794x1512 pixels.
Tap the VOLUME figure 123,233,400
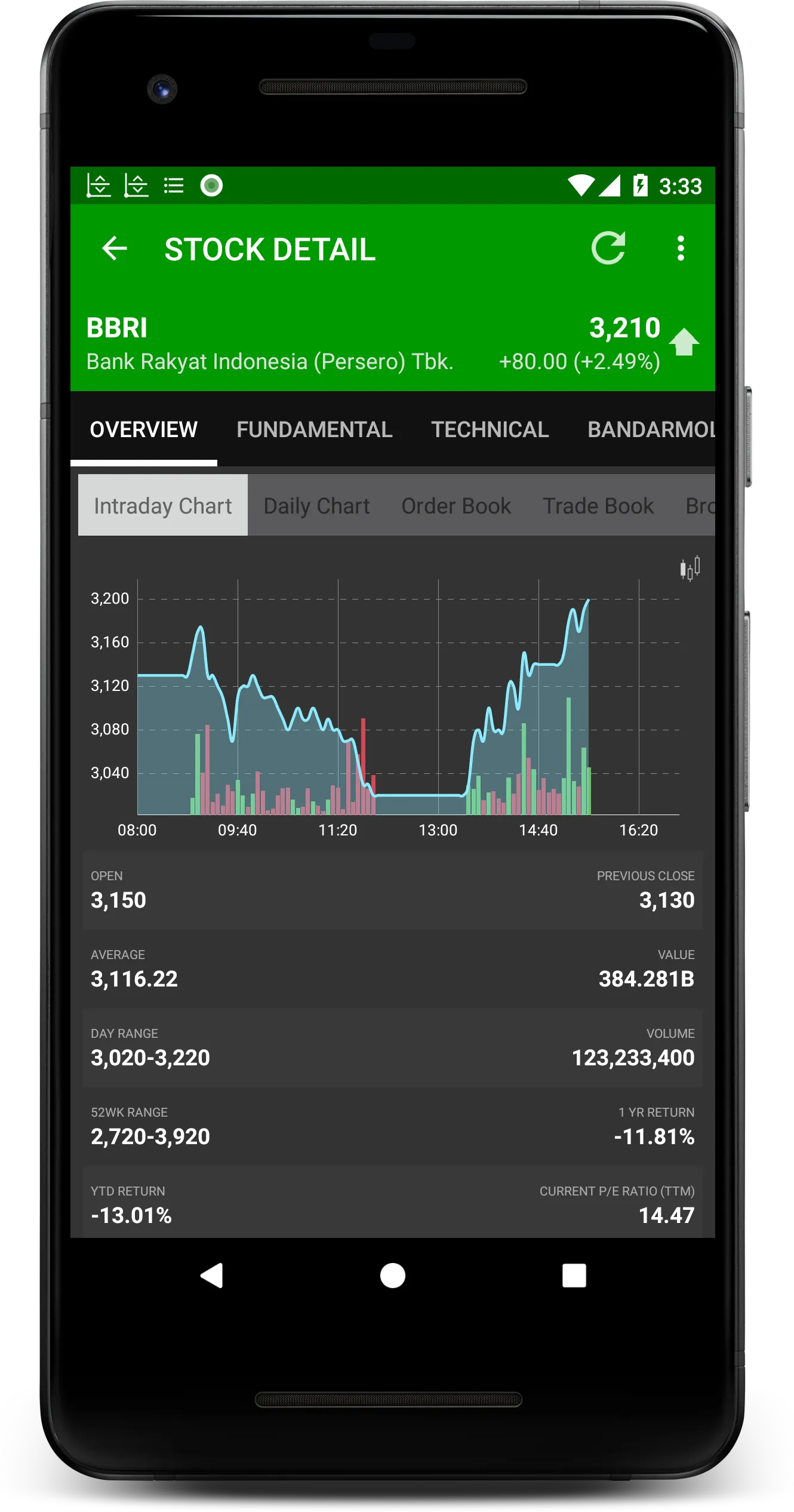[x=633, y=1058]
